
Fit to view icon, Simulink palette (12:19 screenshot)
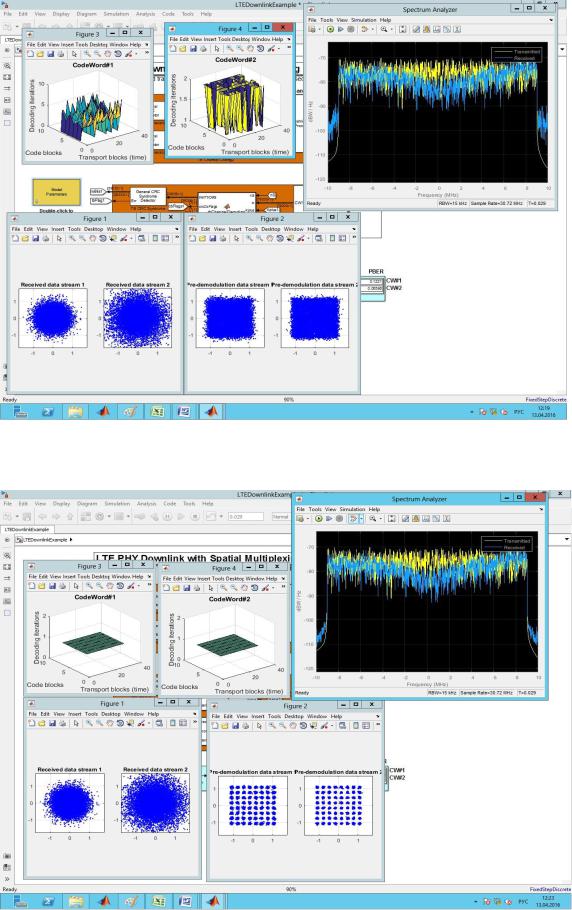7,77
